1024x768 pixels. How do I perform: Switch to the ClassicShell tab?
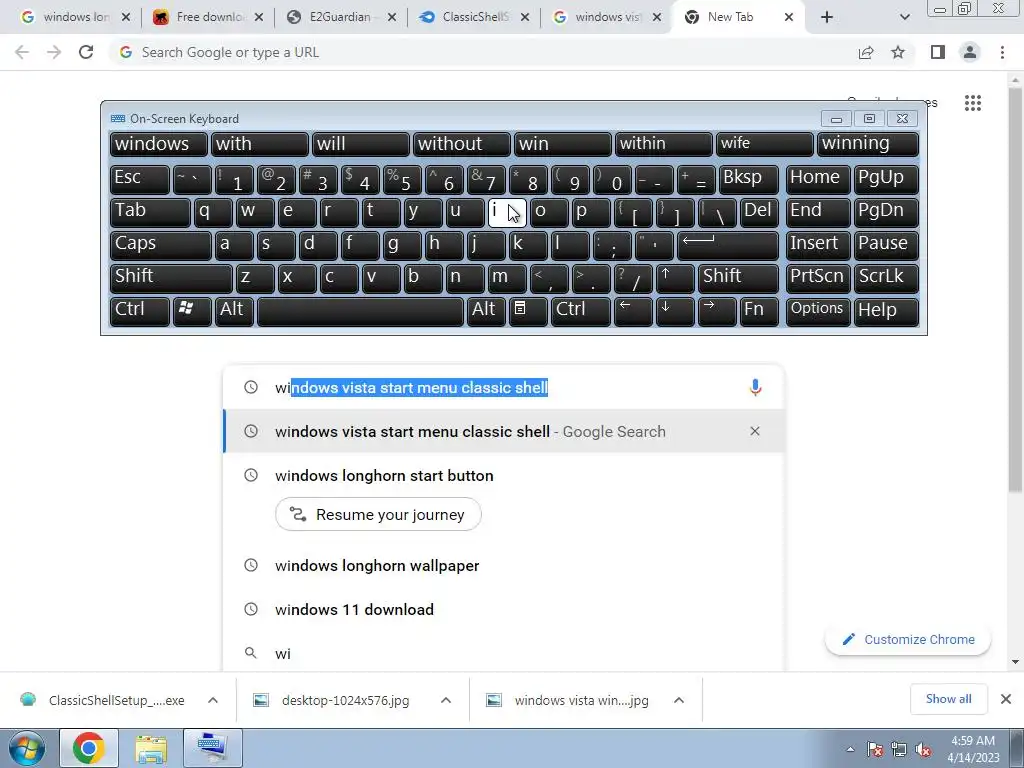pyautogui.click(x=475, y=17)
